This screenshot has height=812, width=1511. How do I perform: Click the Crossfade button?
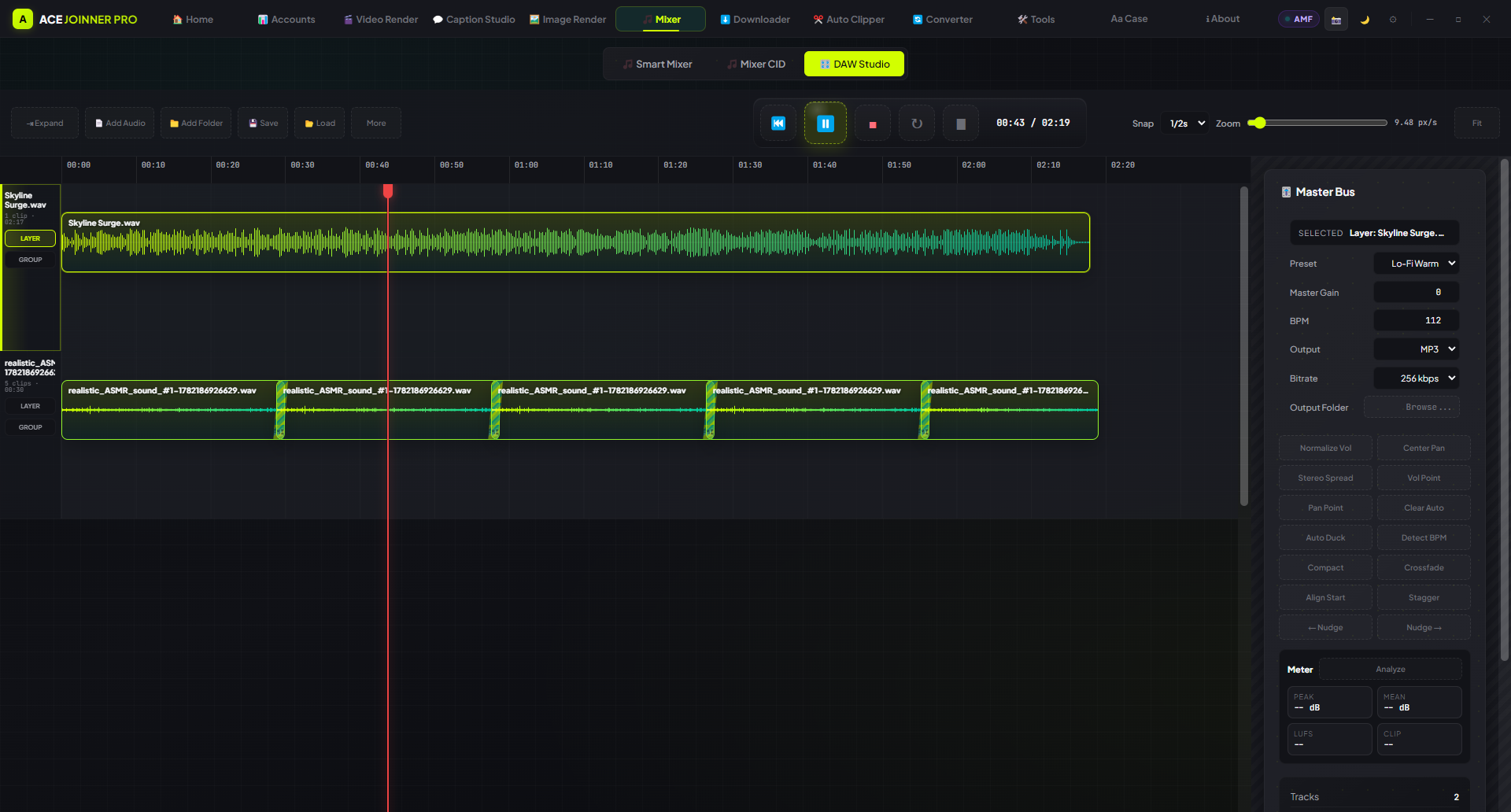click(x=1424, y=568)
